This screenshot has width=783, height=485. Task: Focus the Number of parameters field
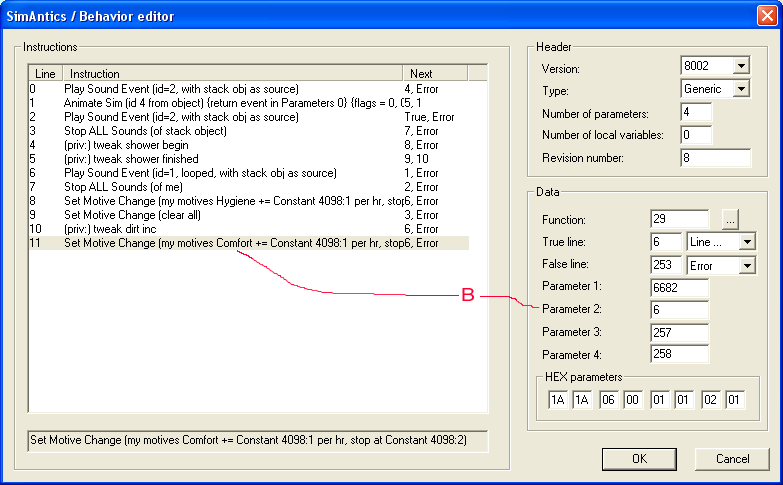tap(696, 112)
